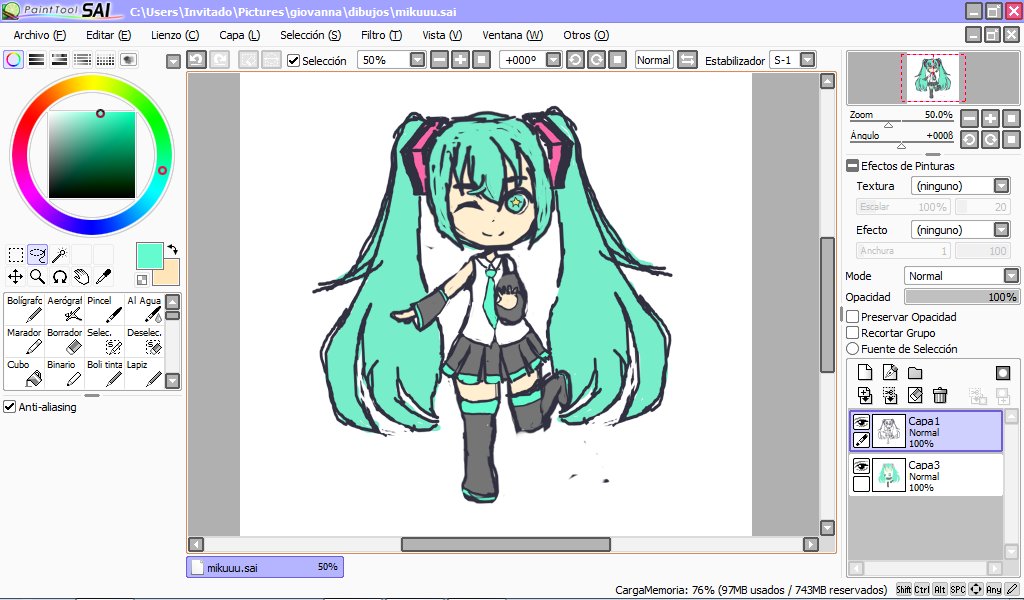Select Fuente de Selección radio option

click(x=852, y=349)
